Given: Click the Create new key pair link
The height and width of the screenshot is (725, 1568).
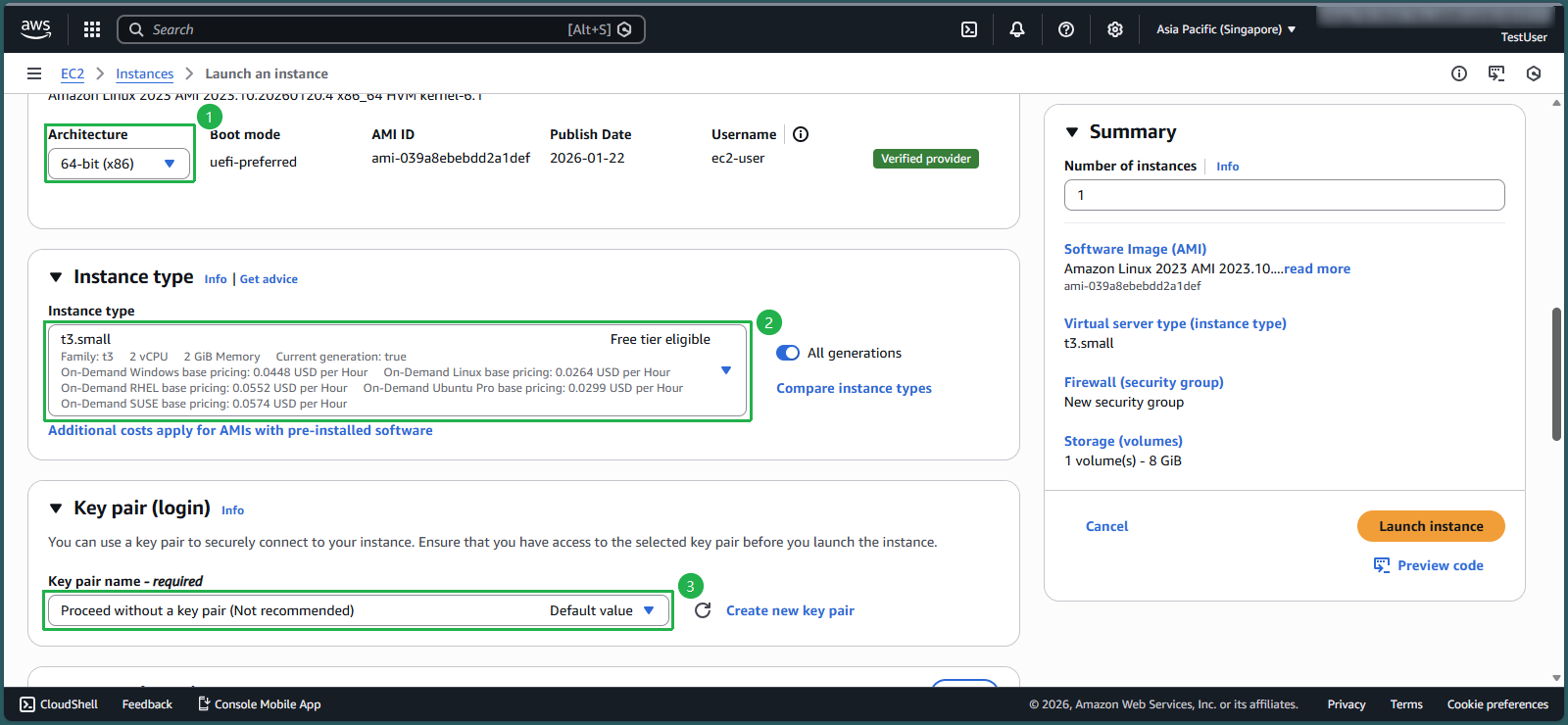Looking at the screenshot, I should 790,610.
